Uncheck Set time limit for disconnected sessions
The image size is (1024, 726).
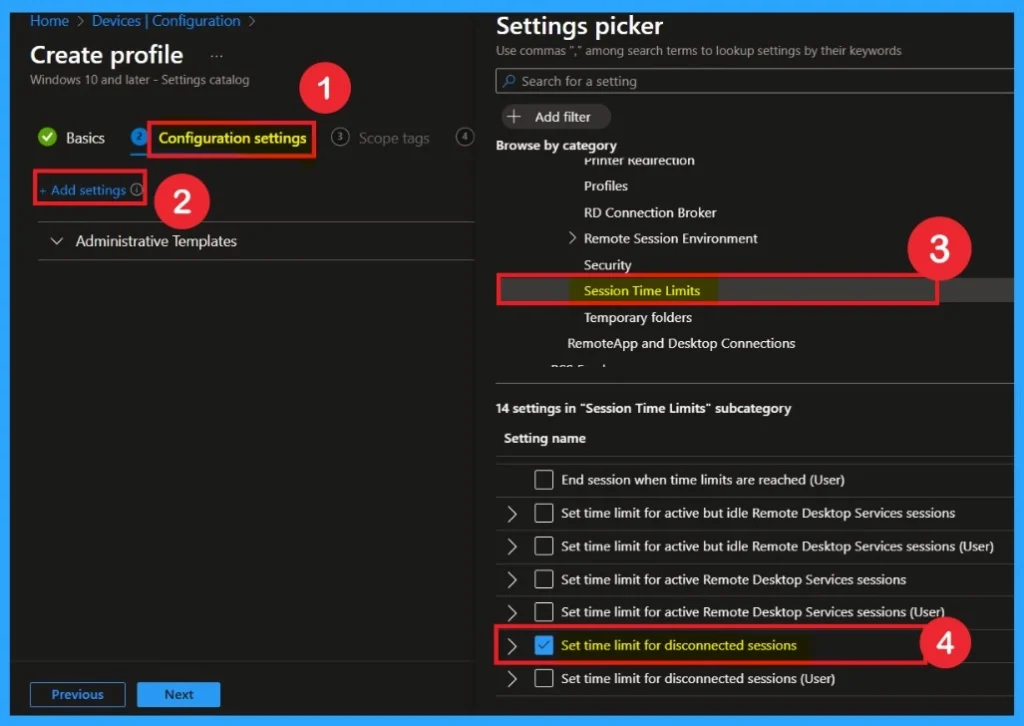(x=543, y=645)
